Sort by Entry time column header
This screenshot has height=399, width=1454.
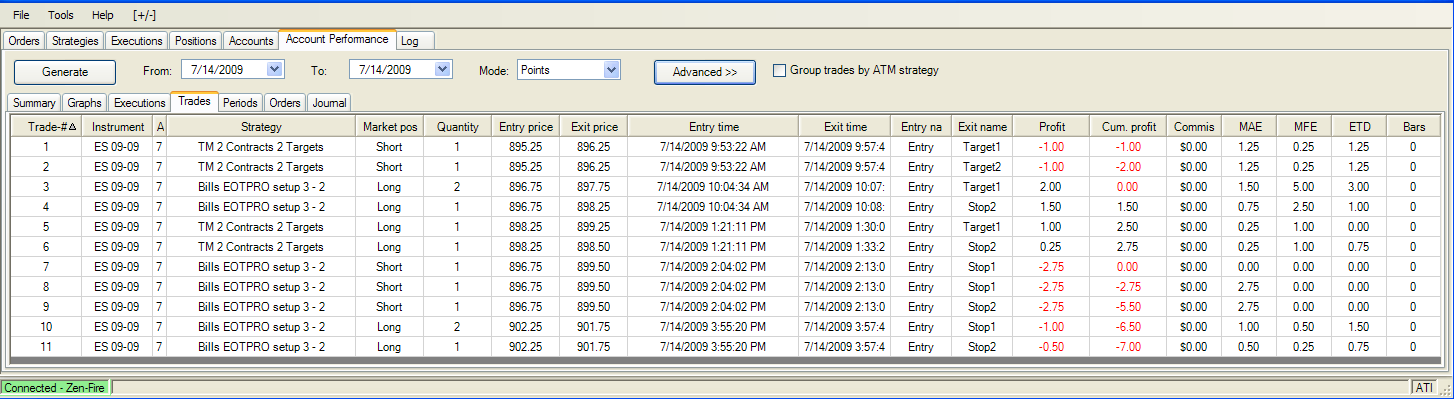[713, 127]
